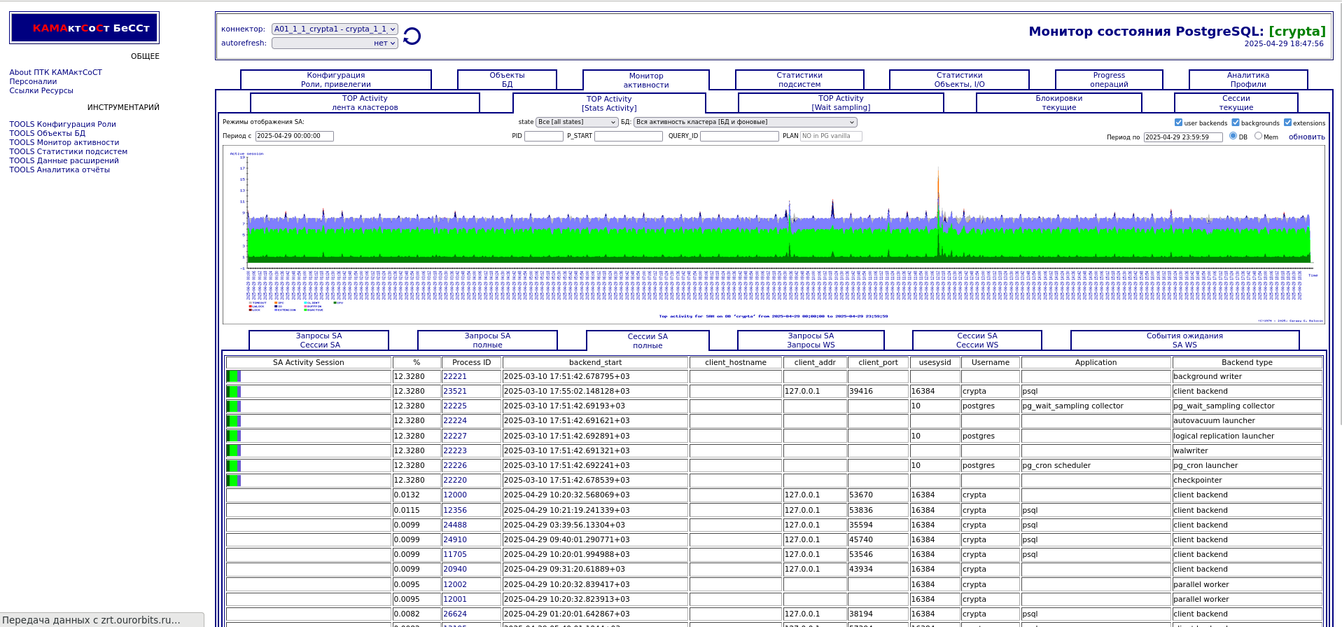Open TOOLS Аналитика отчёты link
Screen dimensions: 1342x627
pyautogui.click(x=60, y=170)
